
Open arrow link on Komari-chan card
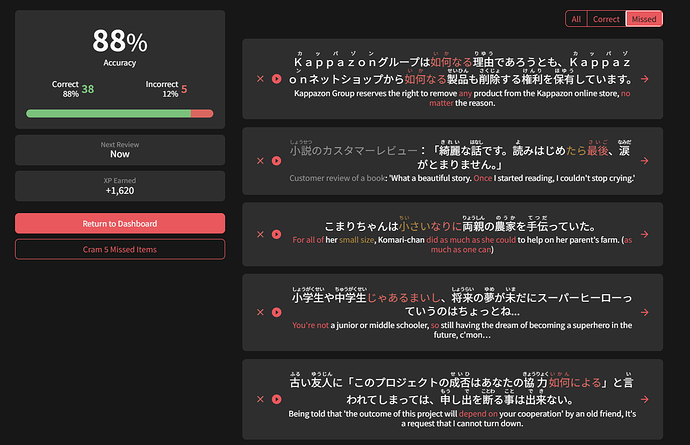pyautogui.click(x=646, y=233)
